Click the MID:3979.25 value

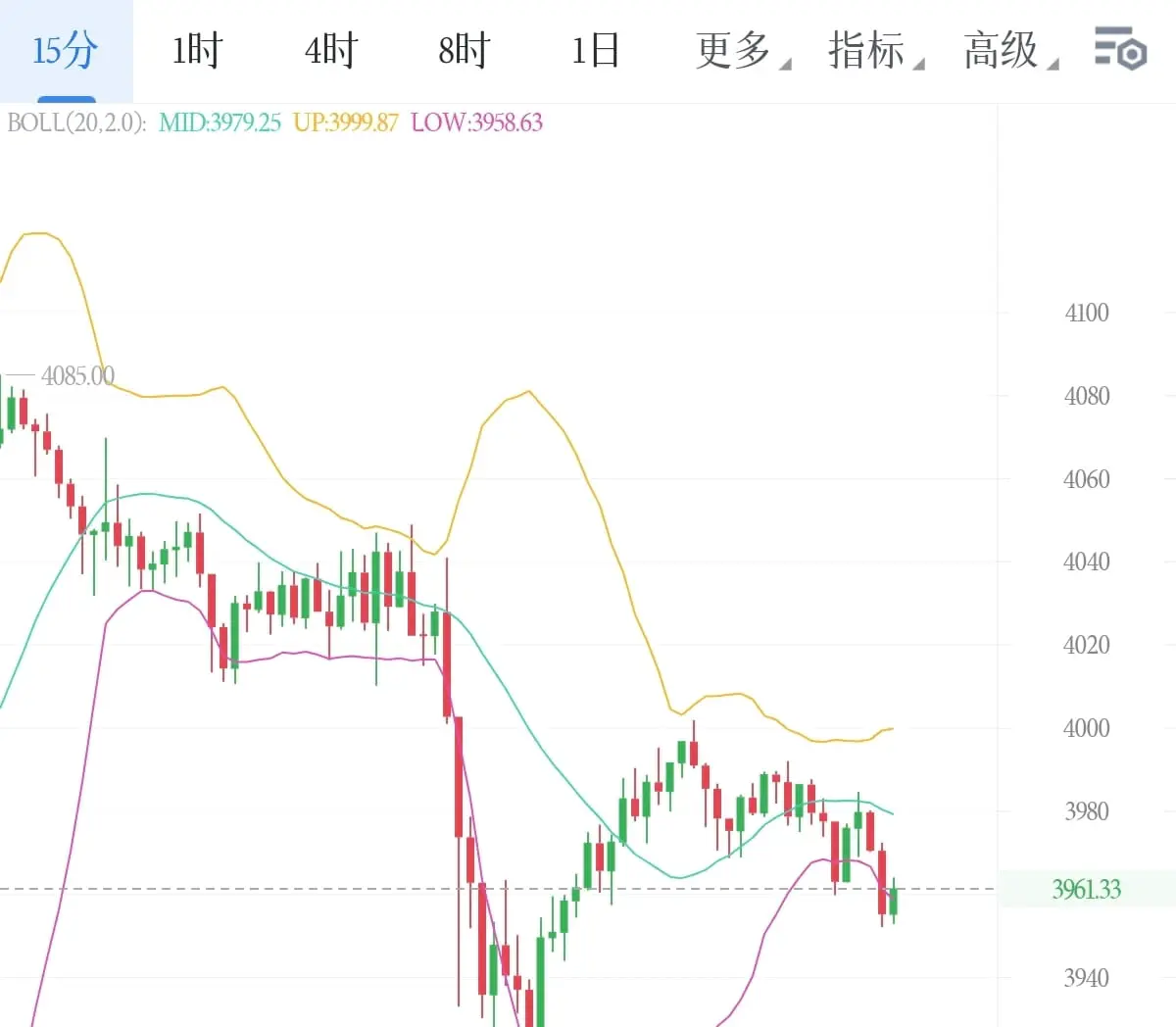click(220, 122)
